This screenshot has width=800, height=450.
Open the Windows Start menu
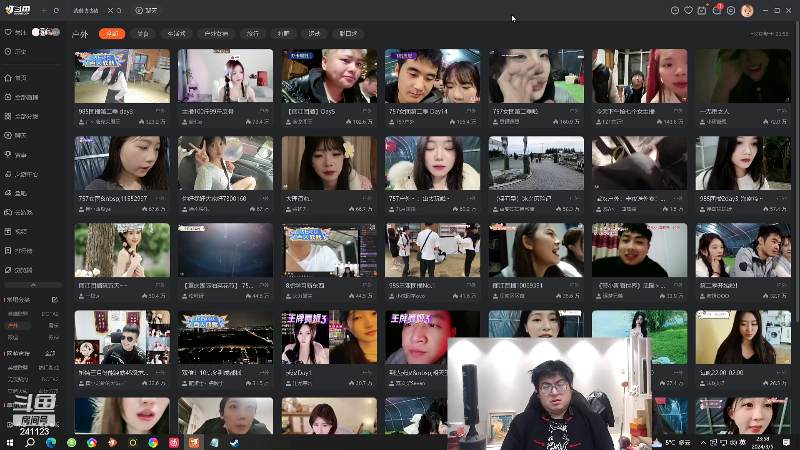tap(9, 442)
